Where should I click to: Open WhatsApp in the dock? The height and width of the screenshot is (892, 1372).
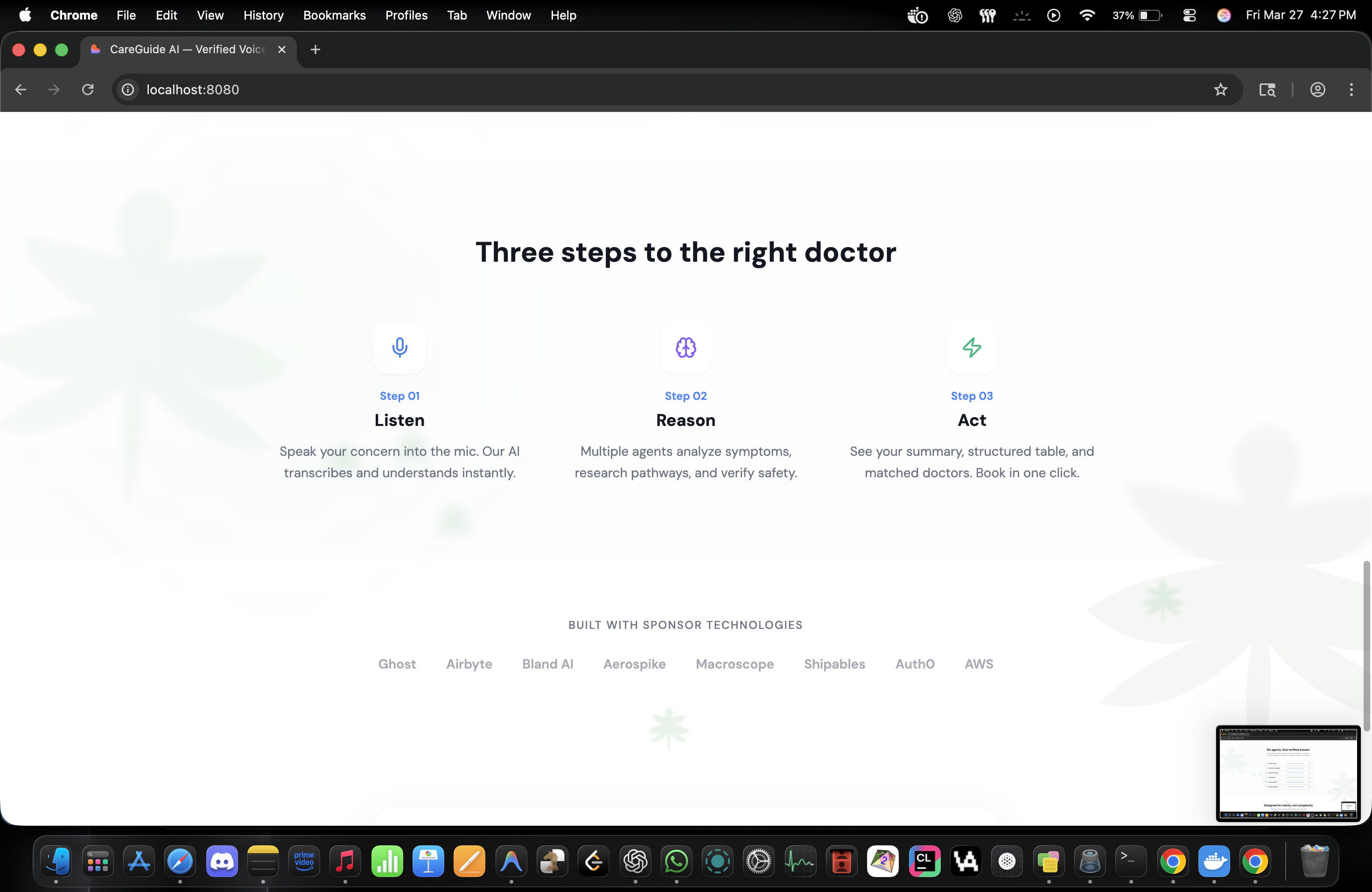coord(676,862)
